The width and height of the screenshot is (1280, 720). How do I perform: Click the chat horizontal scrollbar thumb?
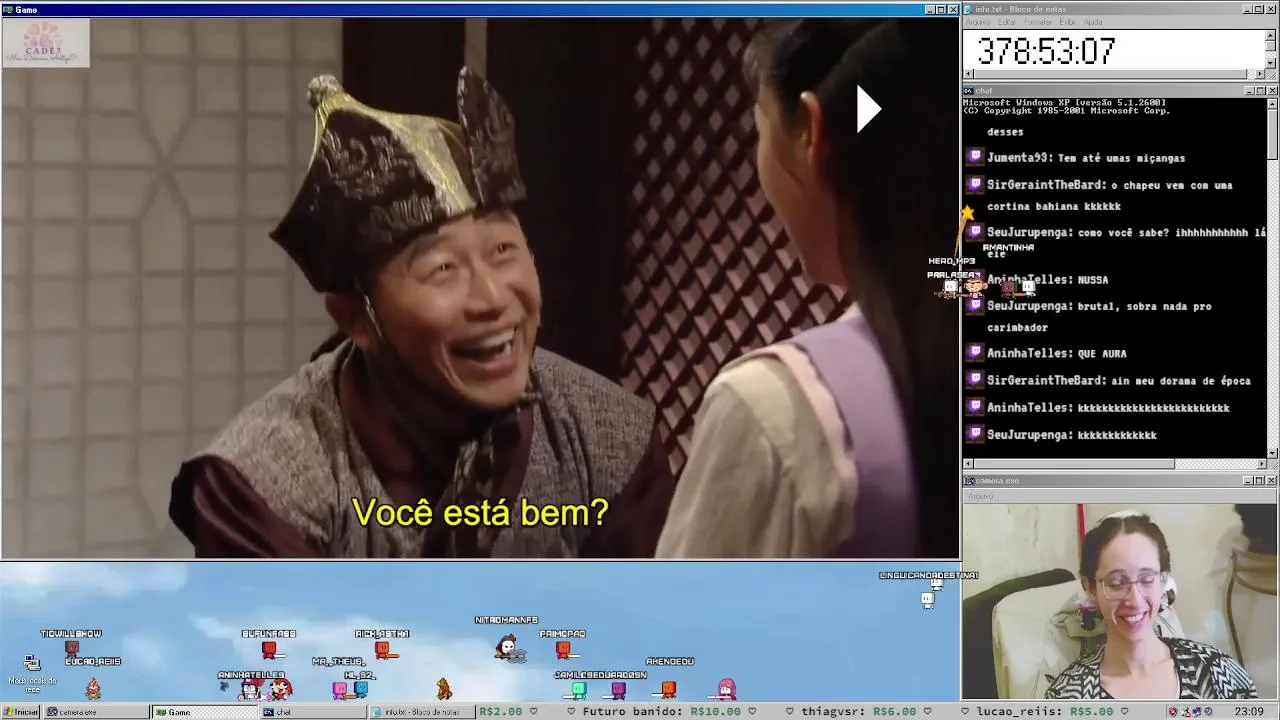click(x=1074, y=464)
